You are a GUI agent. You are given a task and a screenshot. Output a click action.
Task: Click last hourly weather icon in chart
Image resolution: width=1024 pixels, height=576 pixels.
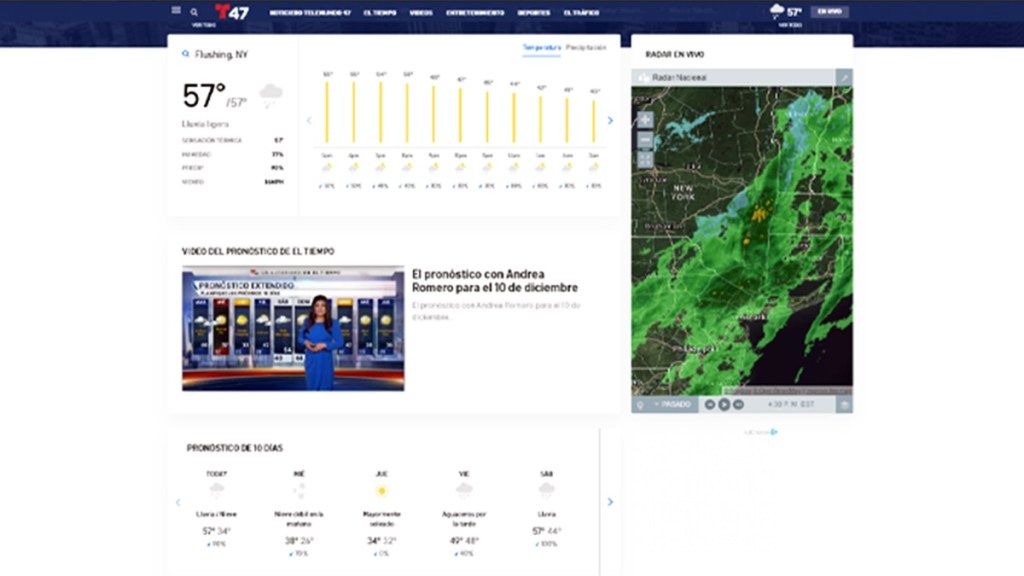[594, 168]
